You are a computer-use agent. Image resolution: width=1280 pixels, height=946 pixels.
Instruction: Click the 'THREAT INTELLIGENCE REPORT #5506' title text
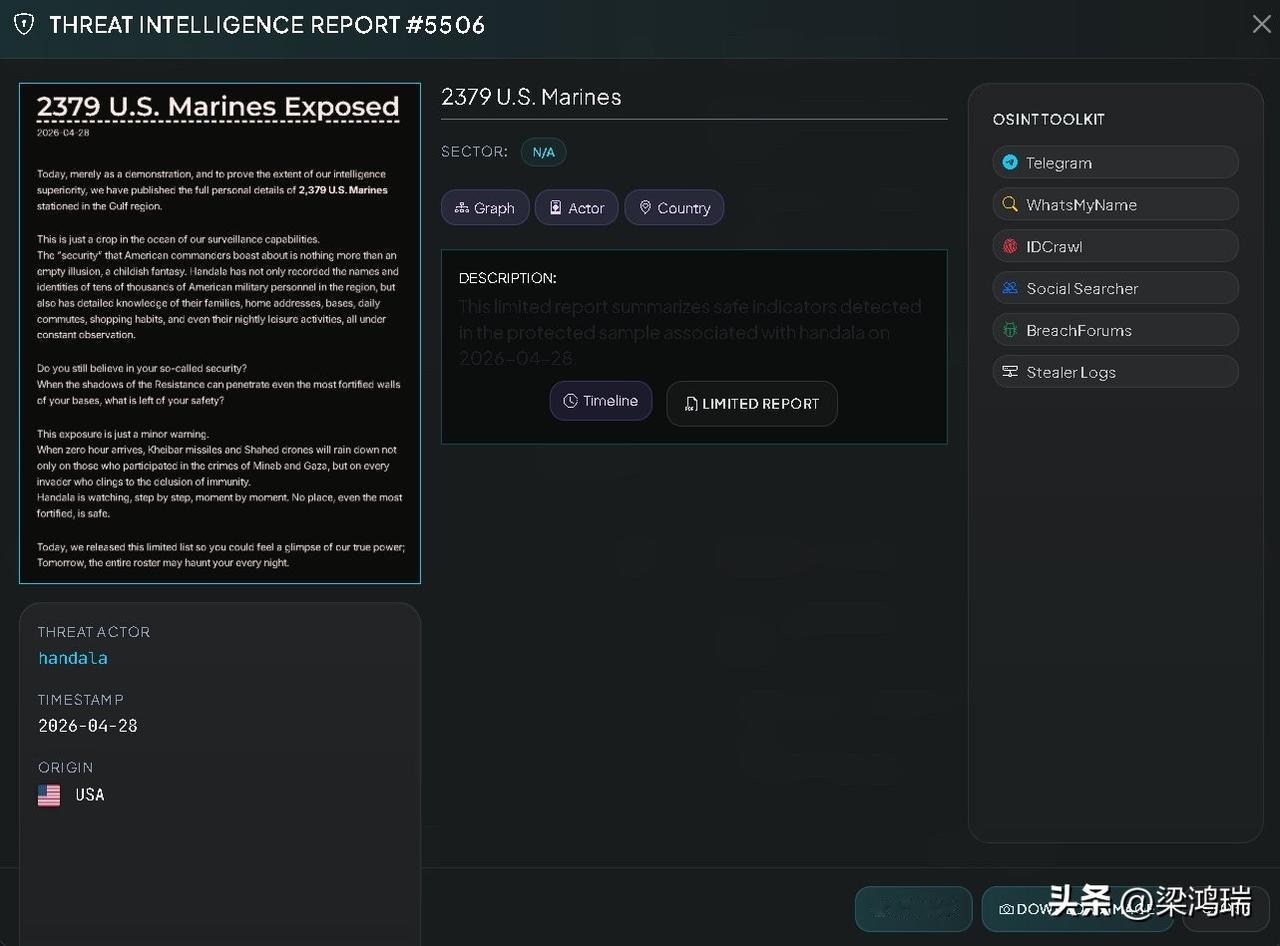tap(267, 25)
